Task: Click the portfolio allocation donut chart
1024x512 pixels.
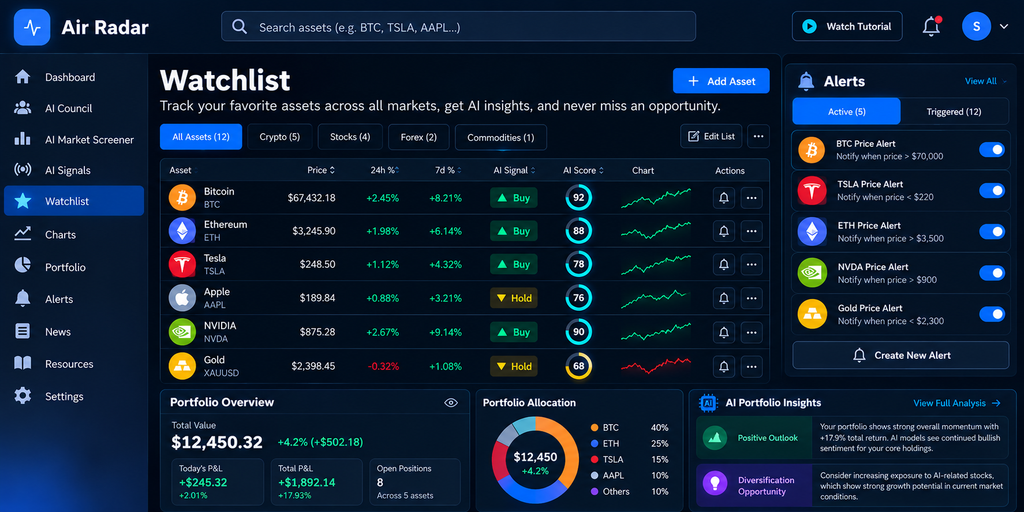Action: pos(535,461)
